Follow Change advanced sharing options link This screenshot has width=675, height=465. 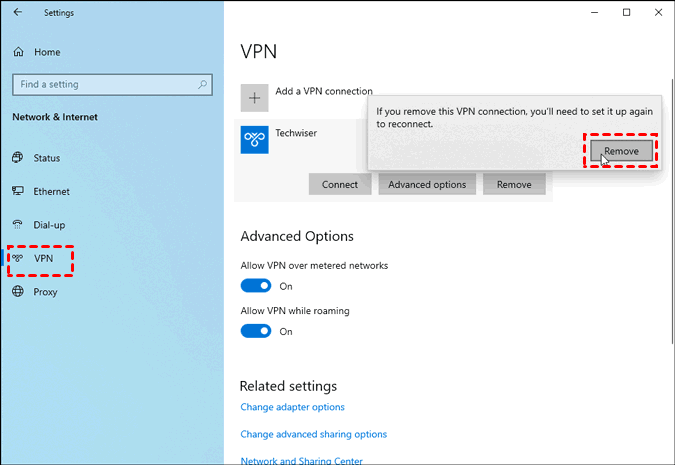(313, 434)
